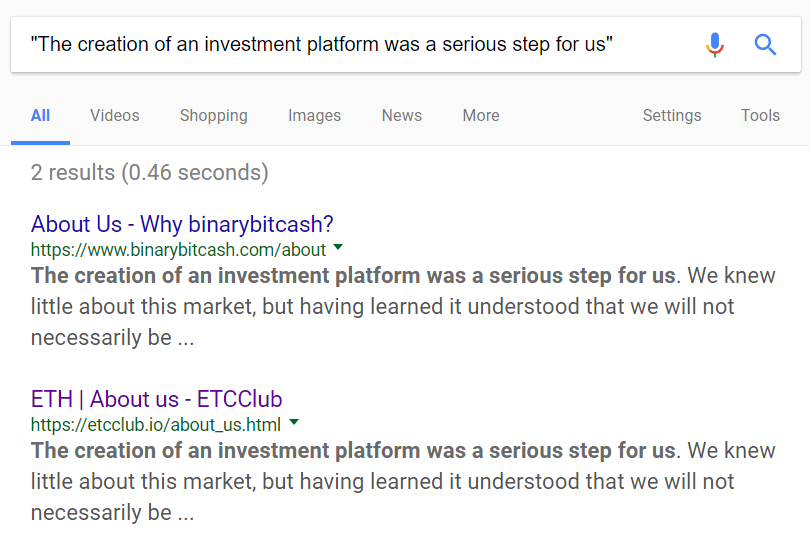809x547 pixels.
Task: Click the binarybitcash result snippet text
Action: tap(402, 307)
